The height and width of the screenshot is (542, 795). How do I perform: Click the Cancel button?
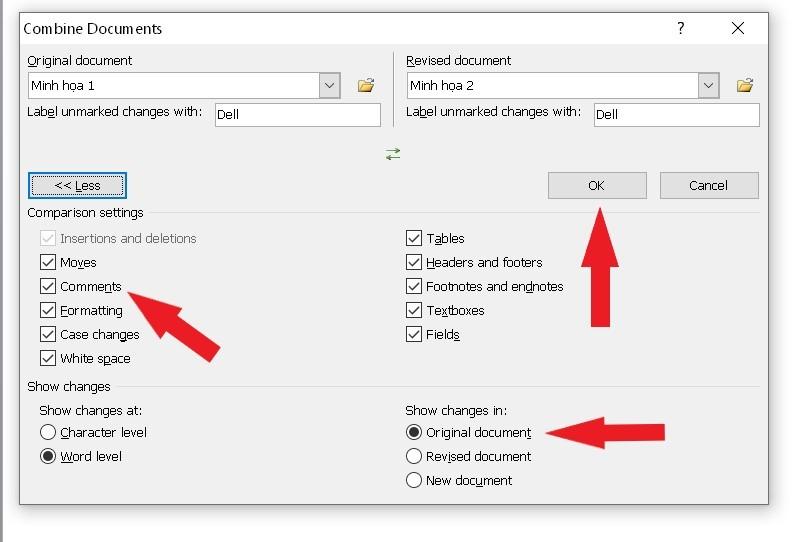click(x=708, y=185)
